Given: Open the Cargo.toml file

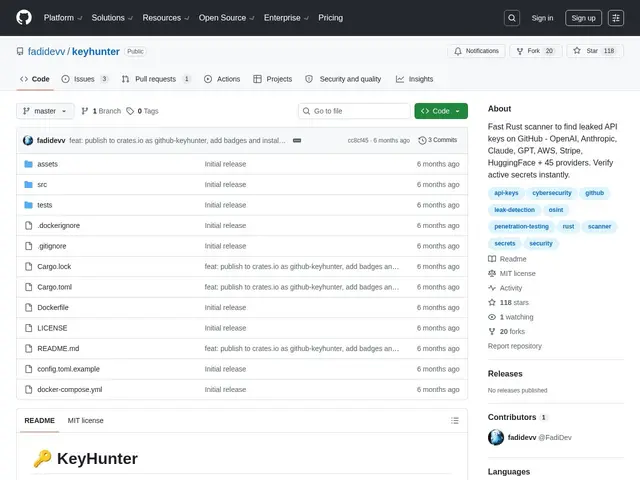Looking at the screenshot, I should [55, 287].
